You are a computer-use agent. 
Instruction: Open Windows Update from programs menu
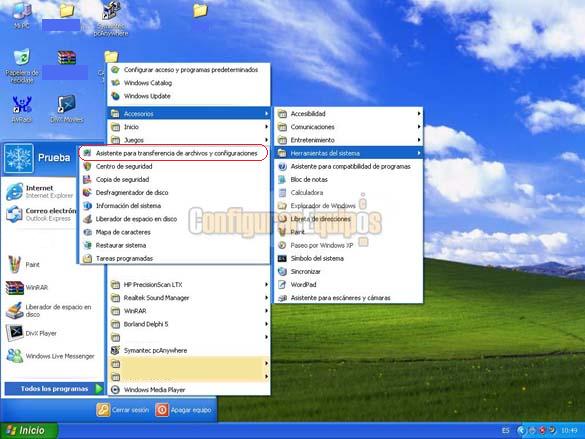tap(189, 96)
